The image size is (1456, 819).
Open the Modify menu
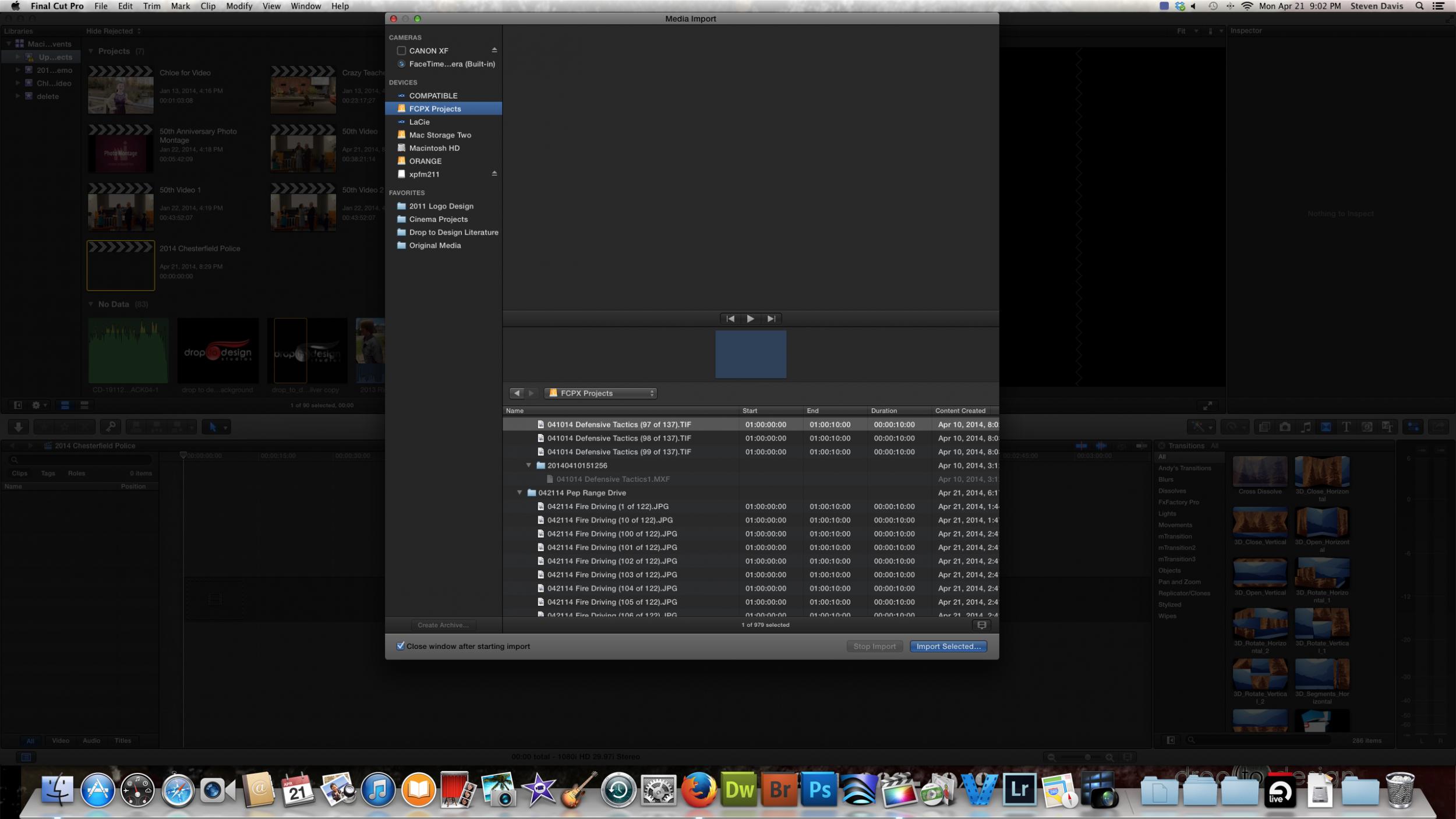[239, 6]
